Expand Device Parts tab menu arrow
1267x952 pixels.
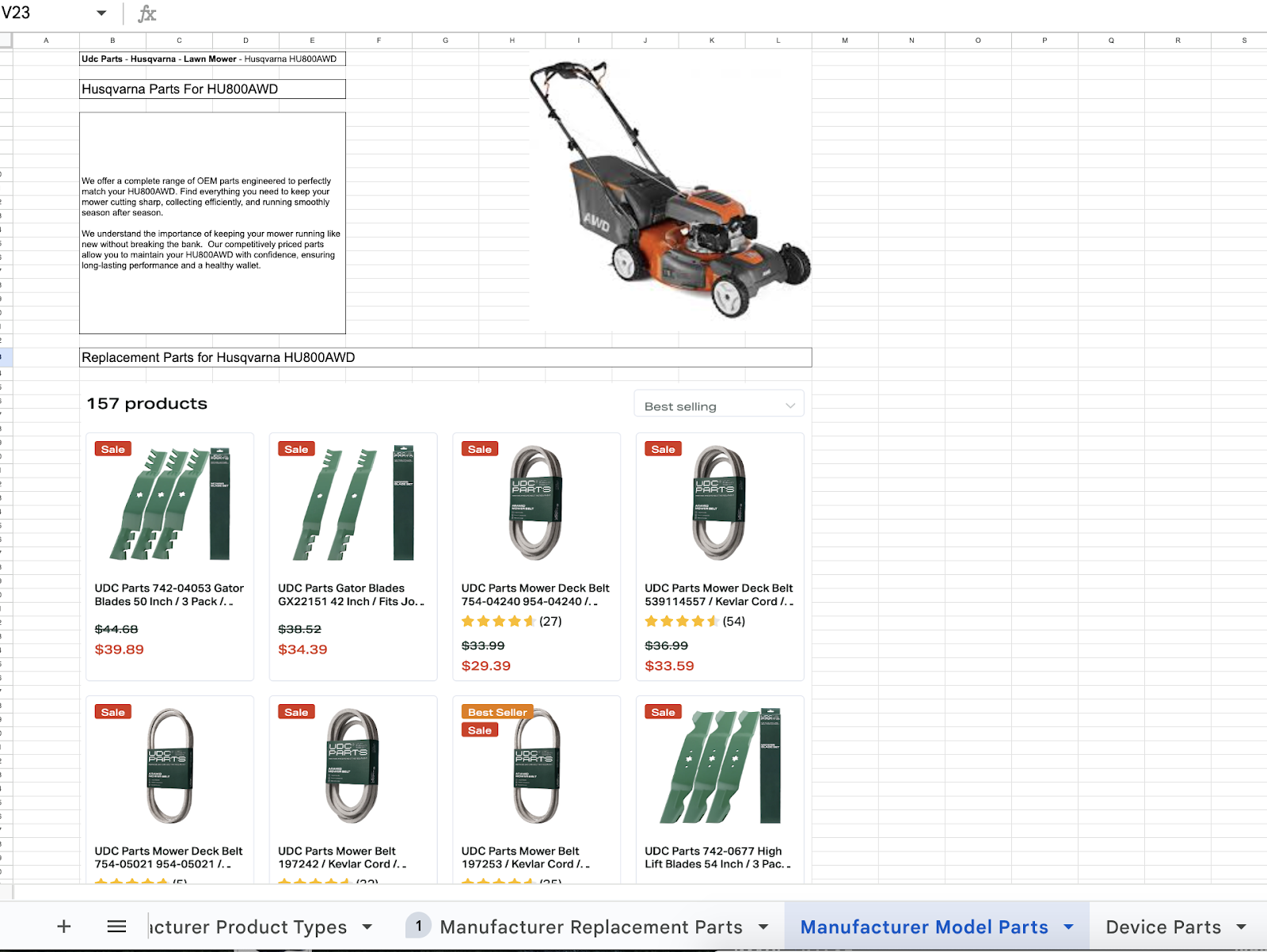point(1241,927)
